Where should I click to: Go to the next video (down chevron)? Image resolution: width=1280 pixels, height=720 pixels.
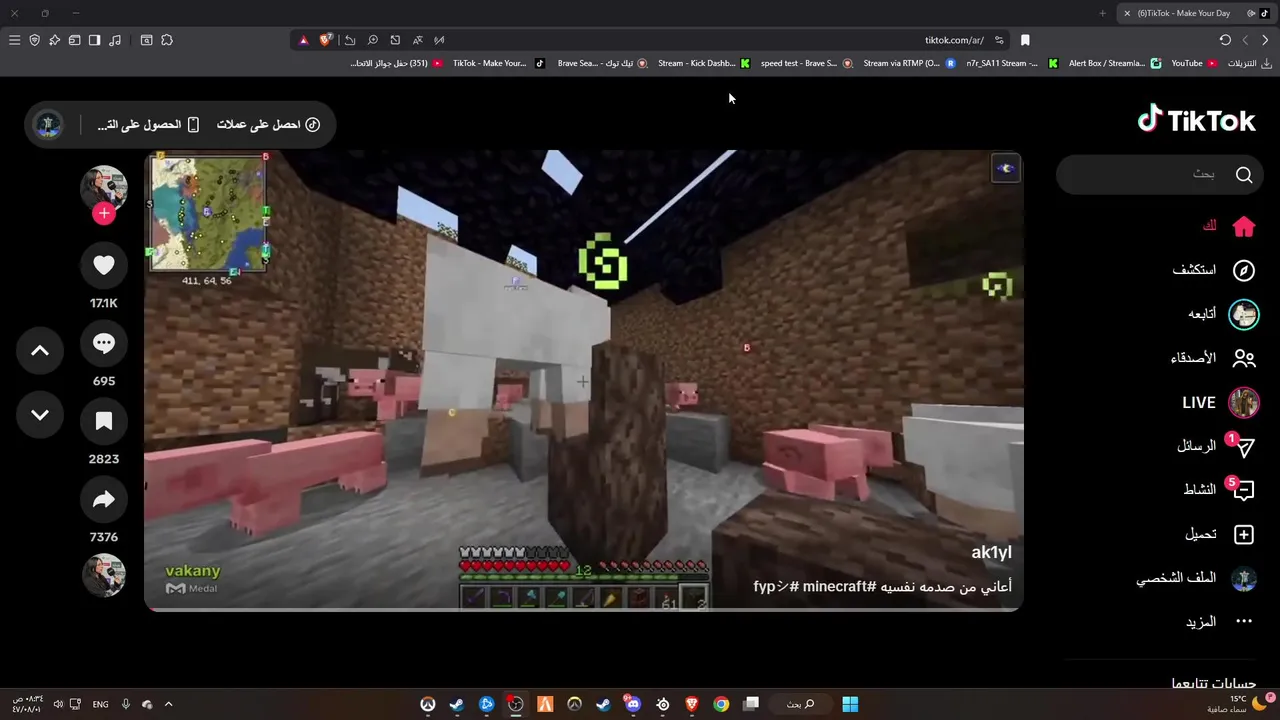coord(40,415)
